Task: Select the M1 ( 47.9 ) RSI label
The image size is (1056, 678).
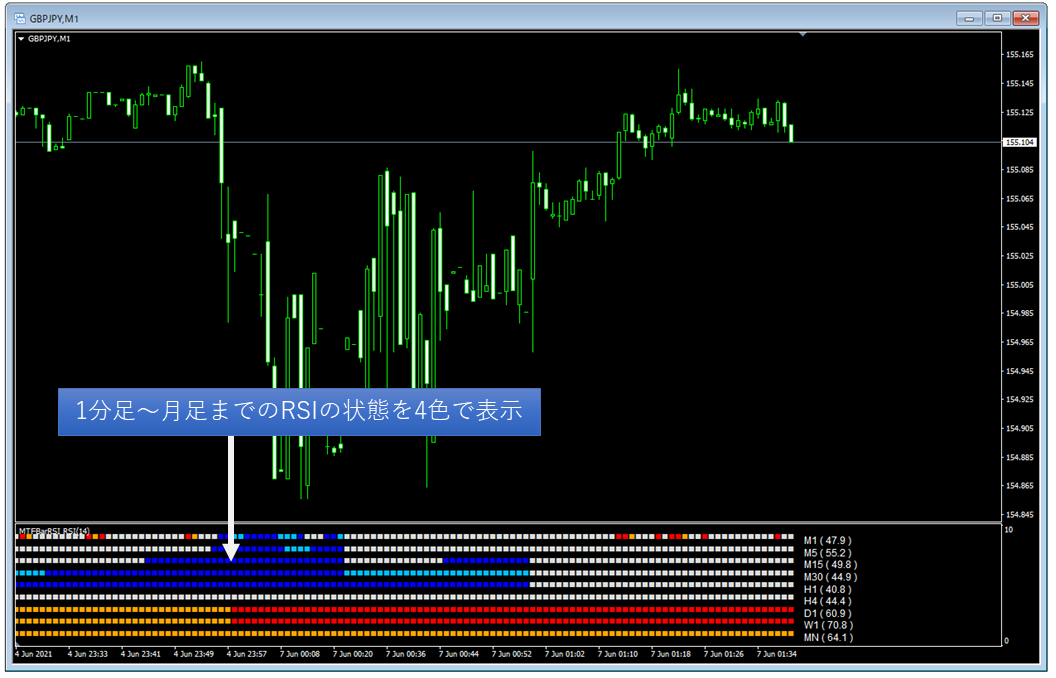Action: (827, 541)
